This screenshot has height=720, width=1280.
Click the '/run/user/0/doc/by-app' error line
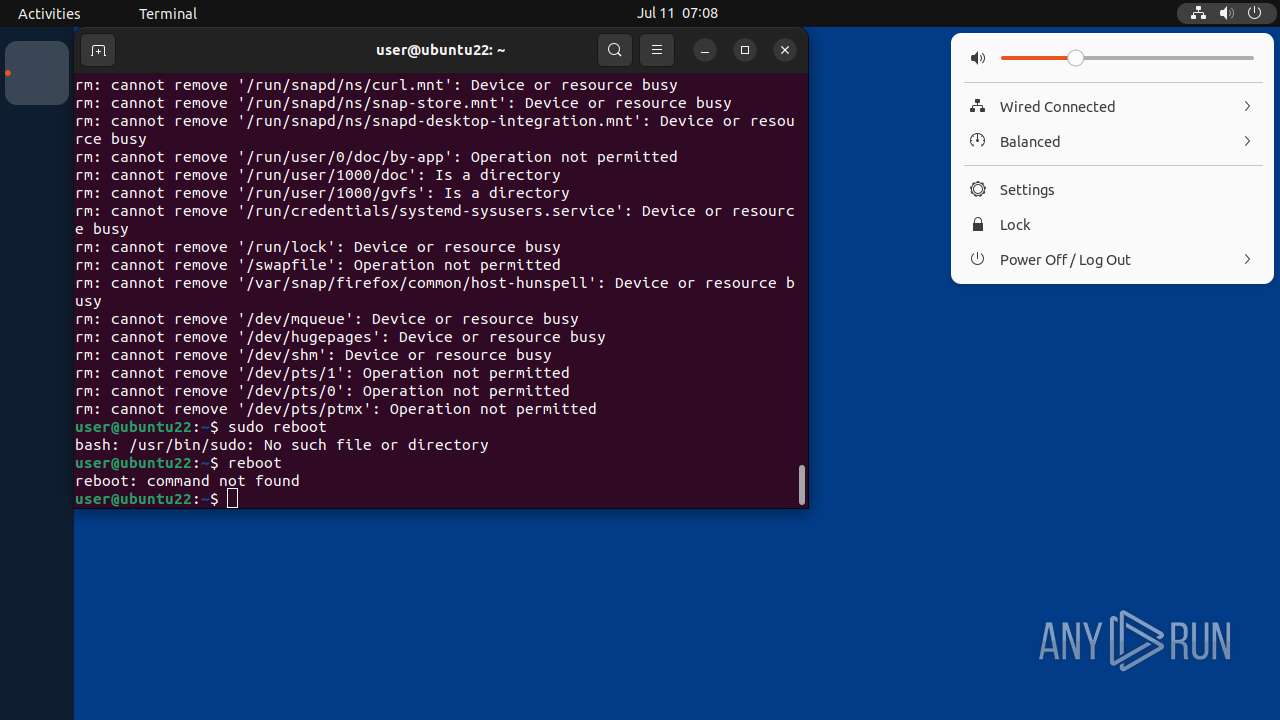(376, 157)
